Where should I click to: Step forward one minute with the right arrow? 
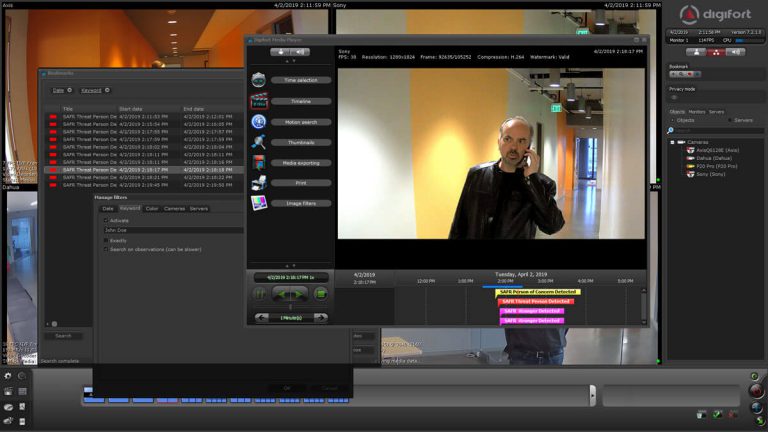point(321,317)
